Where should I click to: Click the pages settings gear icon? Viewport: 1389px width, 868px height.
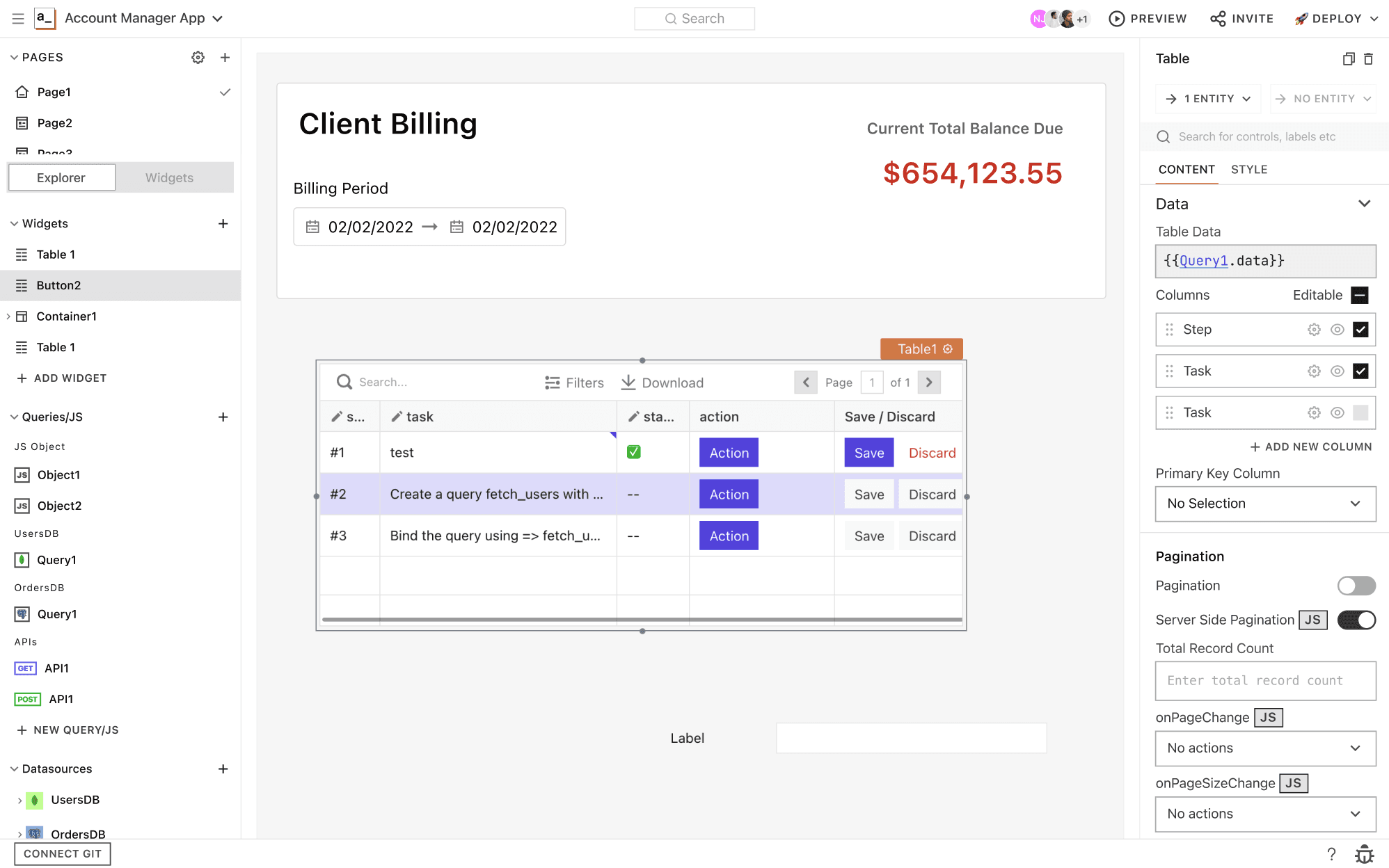(198, 58)
